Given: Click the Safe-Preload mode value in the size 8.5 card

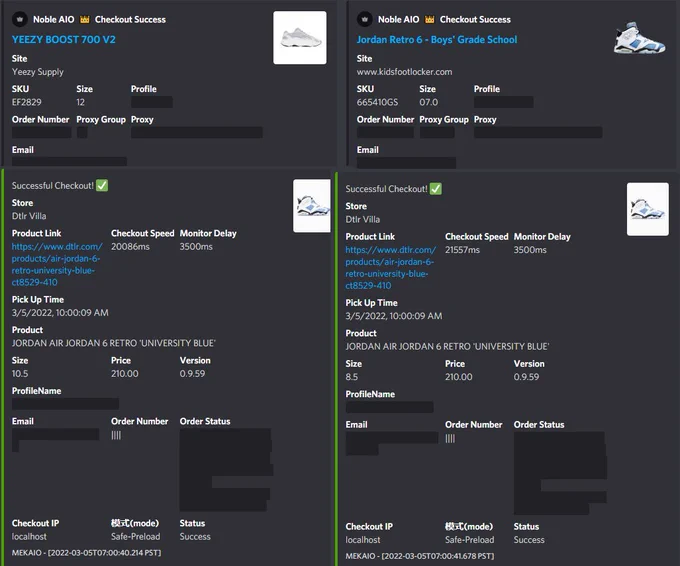Looking at the screenshot, I should (x=470, y=540).
